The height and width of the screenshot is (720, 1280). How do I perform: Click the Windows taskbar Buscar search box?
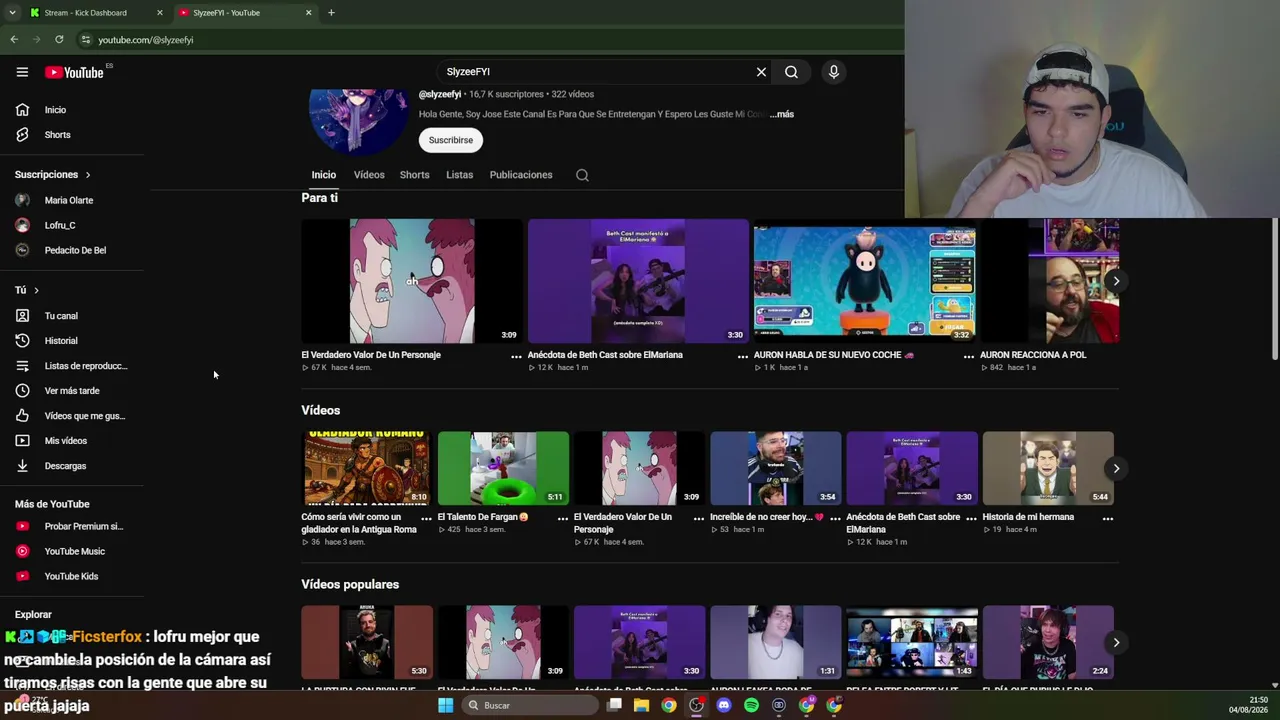click(528, 705)
